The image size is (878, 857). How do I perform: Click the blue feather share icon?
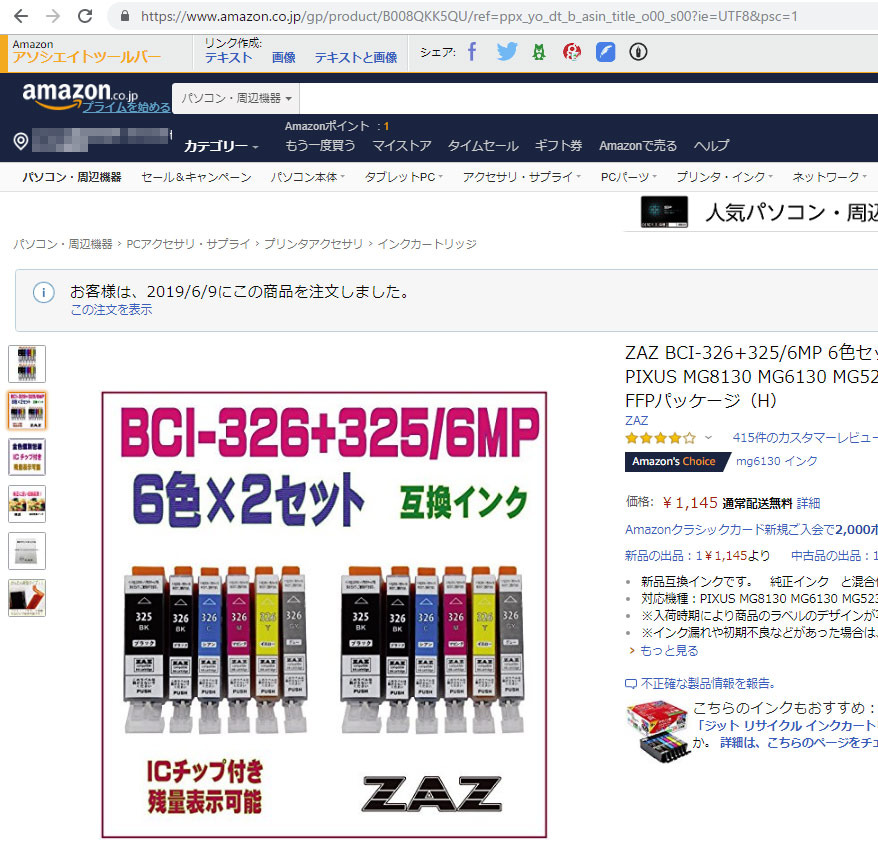click(605, 52)
